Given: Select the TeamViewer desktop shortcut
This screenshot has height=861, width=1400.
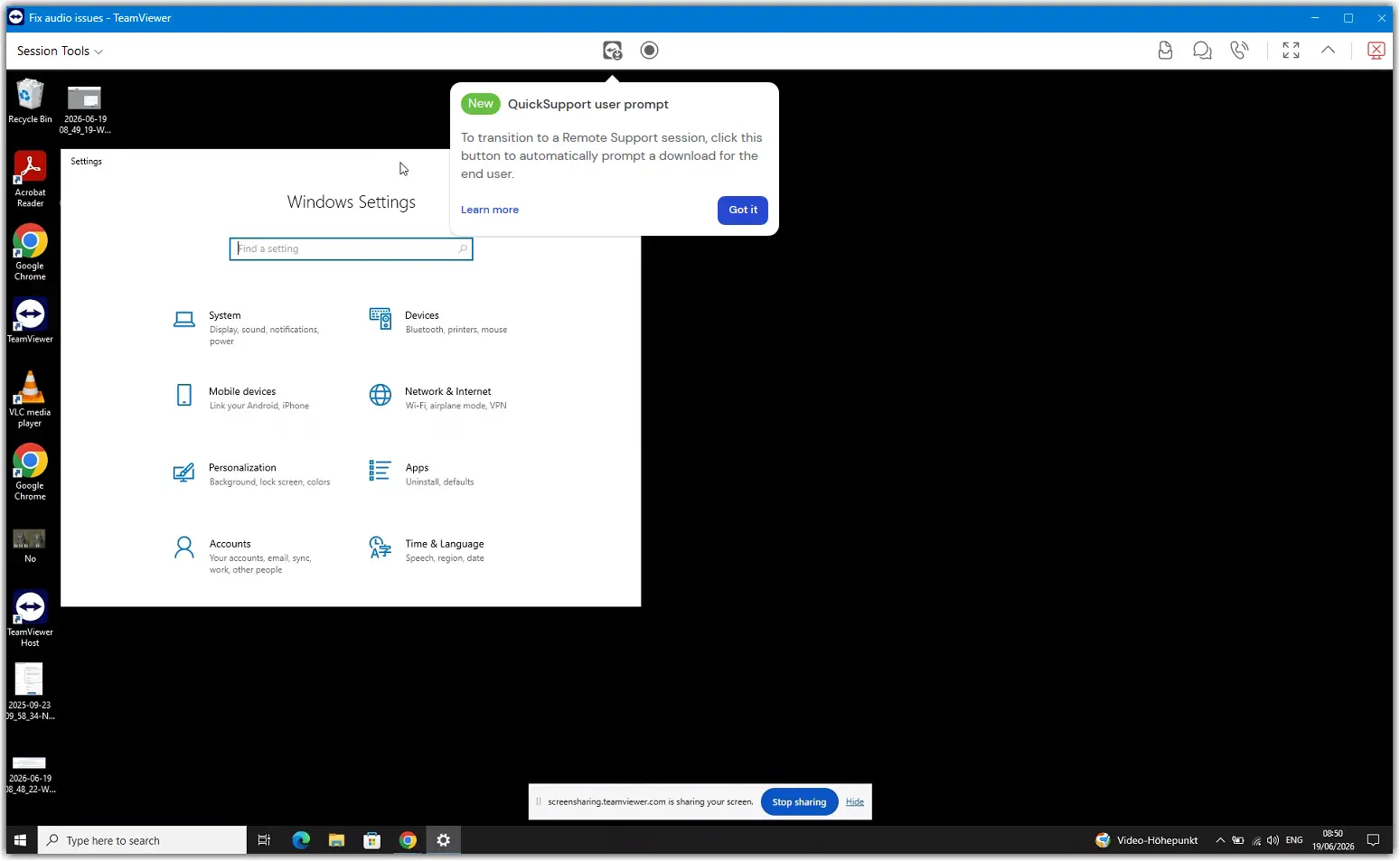Looking at the screenshot, I should click(30, 321).
